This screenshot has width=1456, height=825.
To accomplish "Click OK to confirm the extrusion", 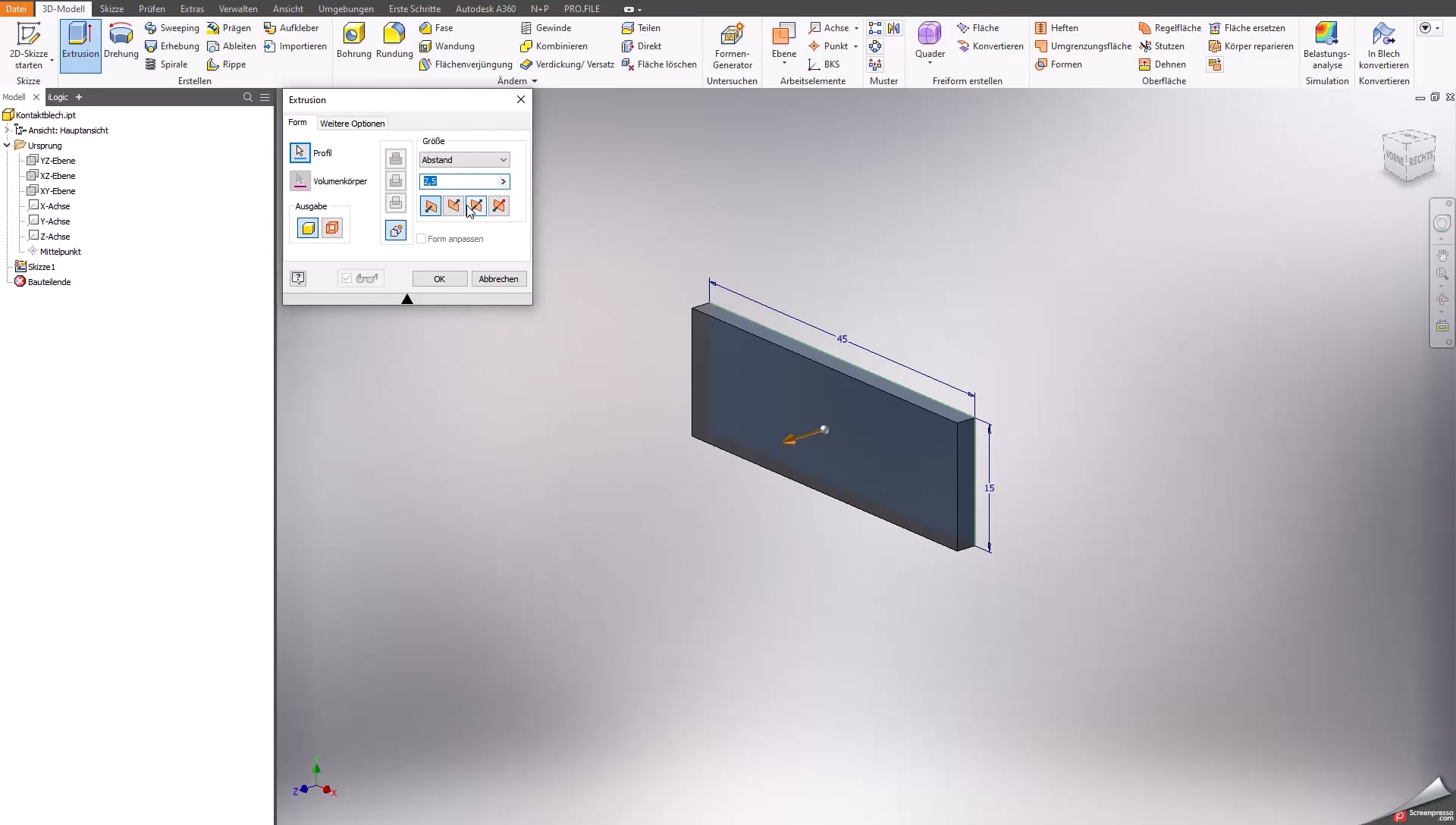I will 439,278.
